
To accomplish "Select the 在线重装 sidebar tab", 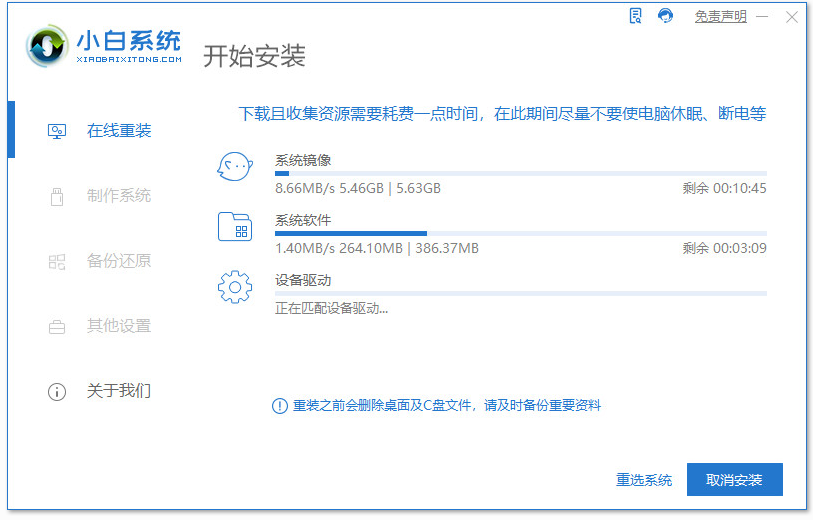I will tap(118, 131).
